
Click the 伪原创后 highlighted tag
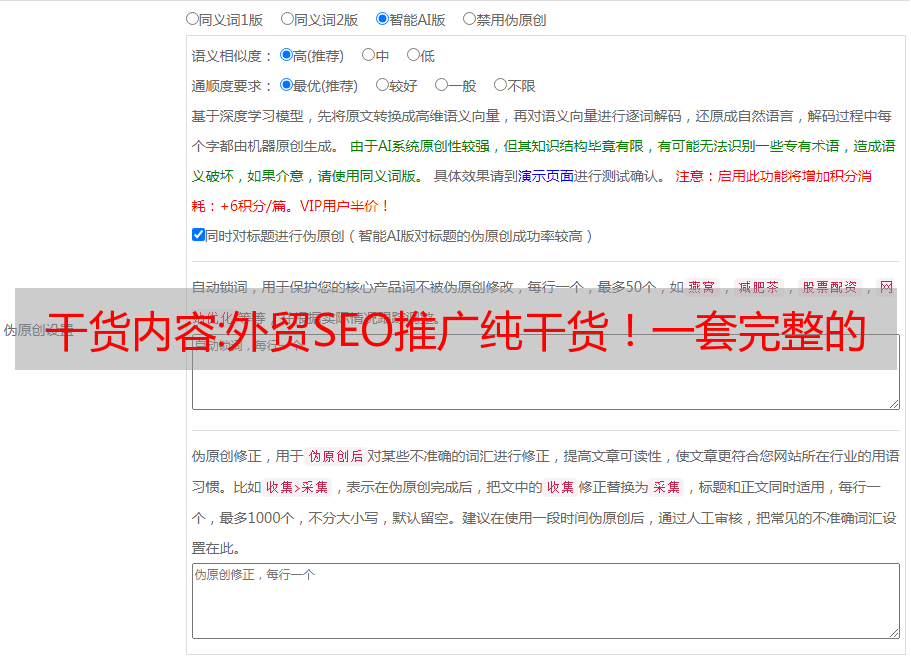point(336,456)
